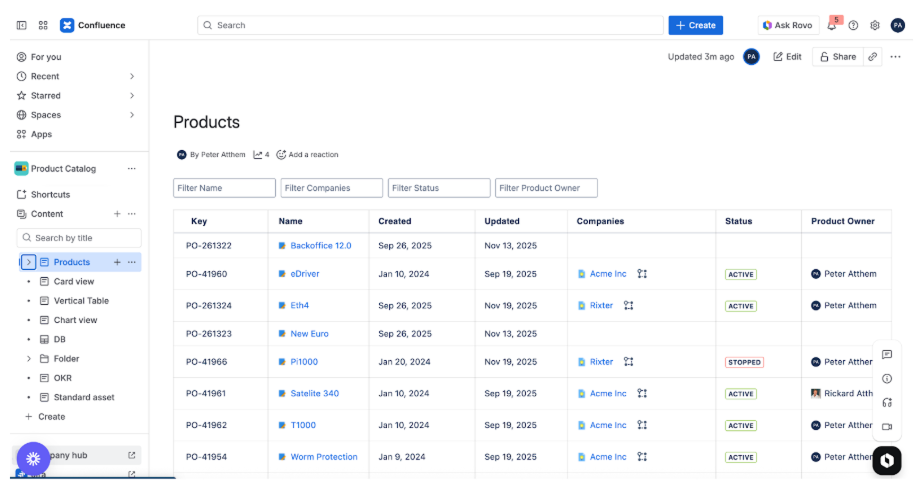Open more options on Products tree item
Image resolution: width=916 pixels, height=495 pixels.
click(x=131, y=262)
